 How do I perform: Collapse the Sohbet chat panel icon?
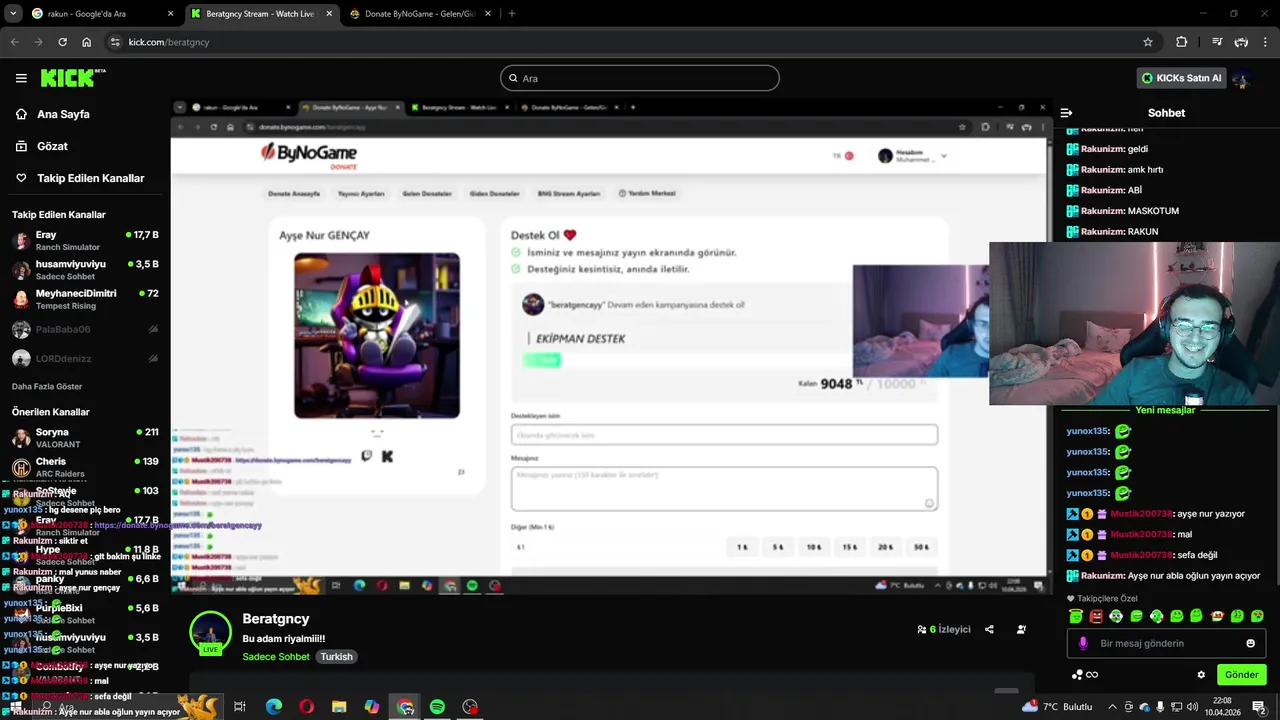click(1066, 113)
